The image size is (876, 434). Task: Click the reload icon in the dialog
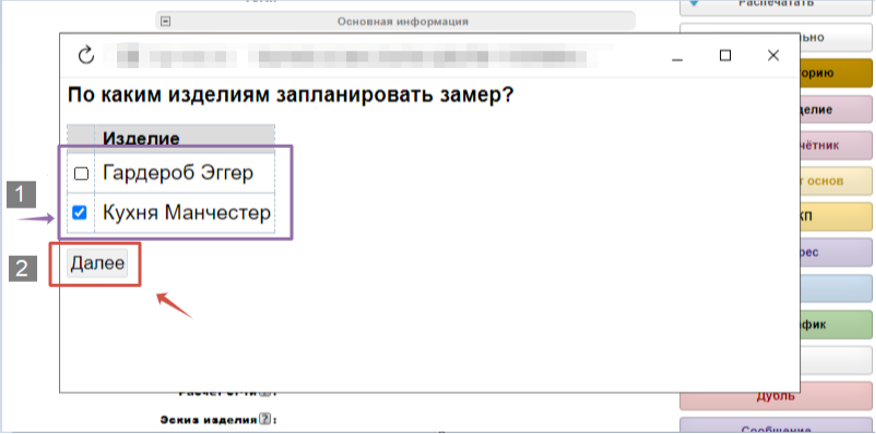coord(85,55)
